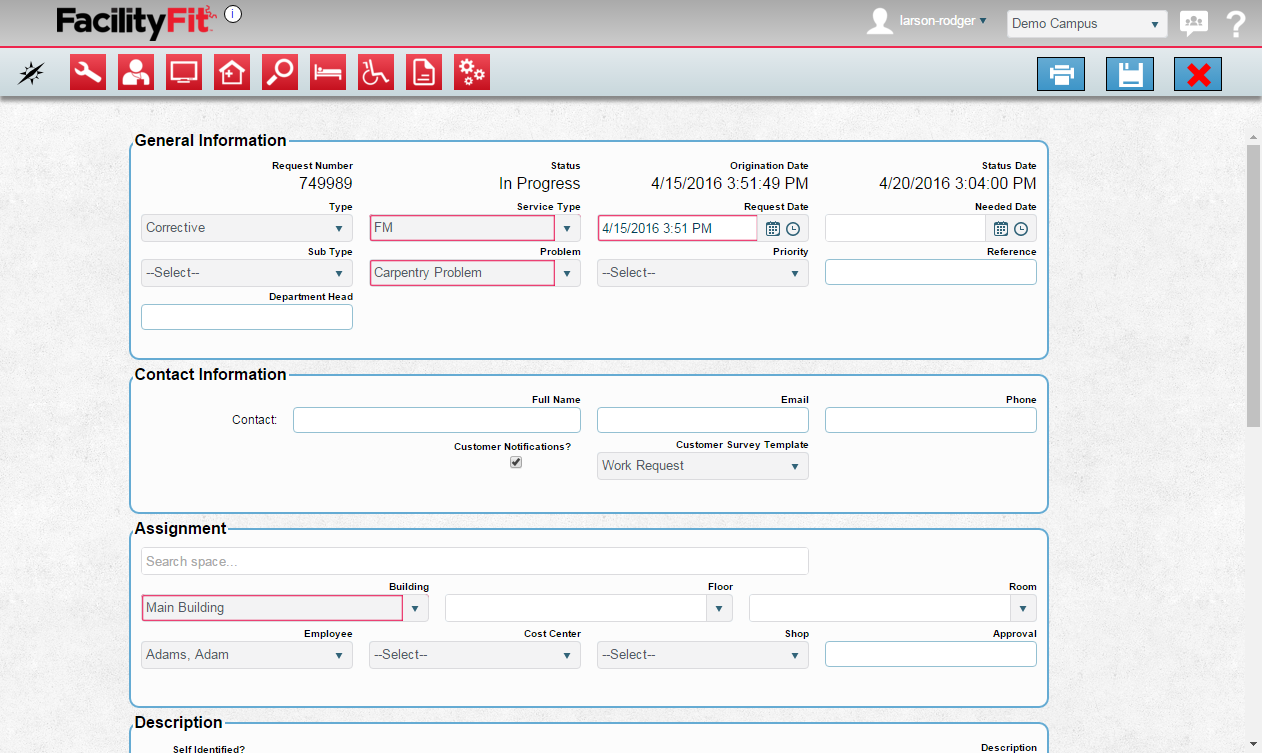Click the monitor icon in toolbar
The width and height of the screenshot is (1262, 753).
tap(184, 72)
